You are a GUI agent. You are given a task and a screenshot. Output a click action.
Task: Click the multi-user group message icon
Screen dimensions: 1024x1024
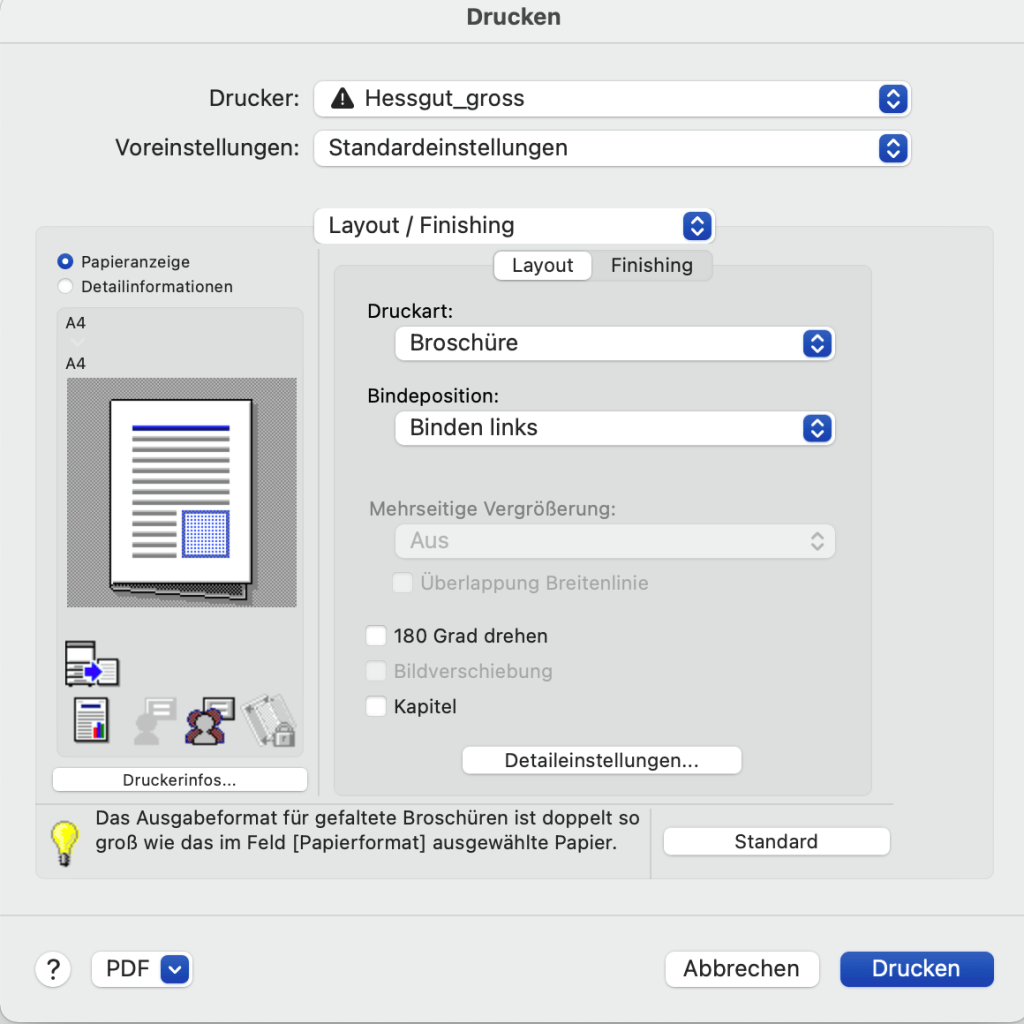pyautogui.click(x=209, y=720)
